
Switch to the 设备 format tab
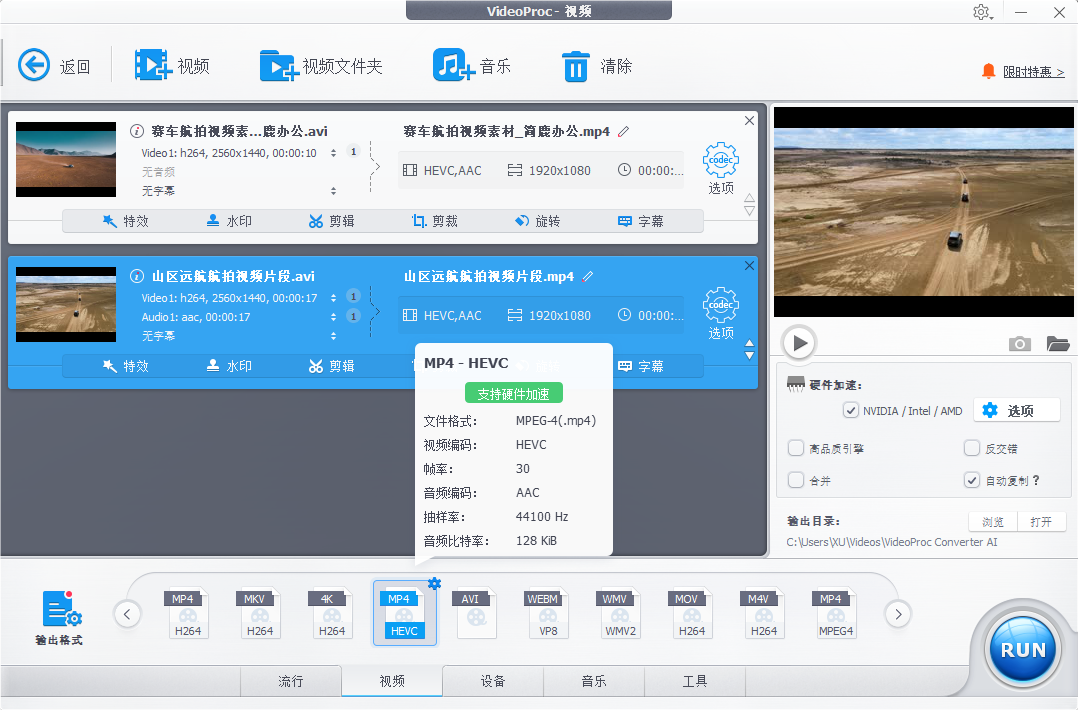(493, 681)
